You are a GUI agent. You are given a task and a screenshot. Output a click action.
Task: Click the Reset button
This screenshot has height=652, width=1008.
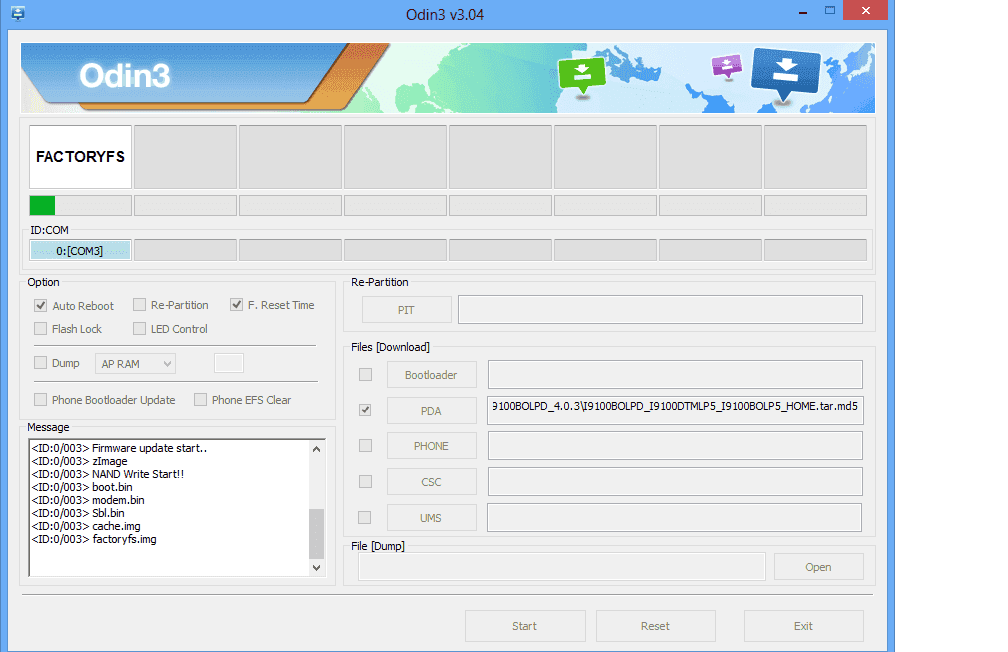656,626
